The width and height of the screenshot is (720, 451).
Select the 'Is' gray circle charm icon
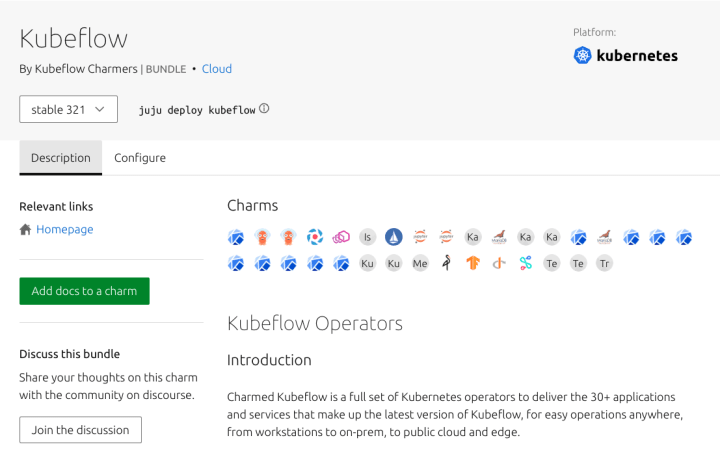(x=367, y=237)
